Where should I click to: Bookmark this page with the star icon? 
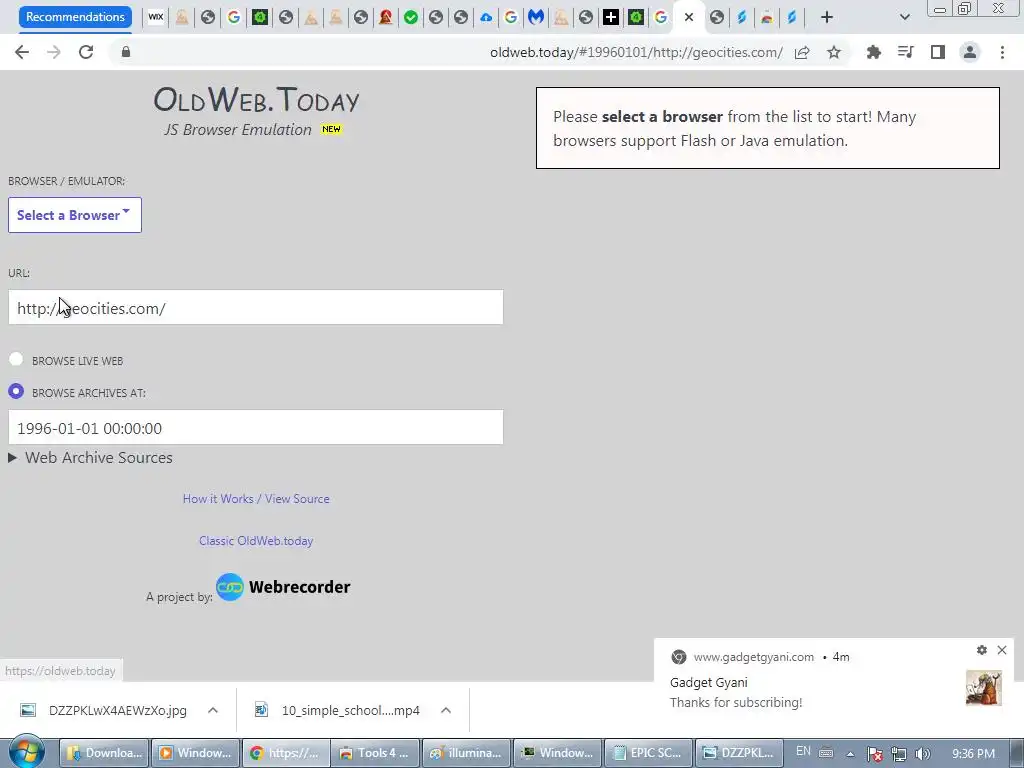coord(834,52)
